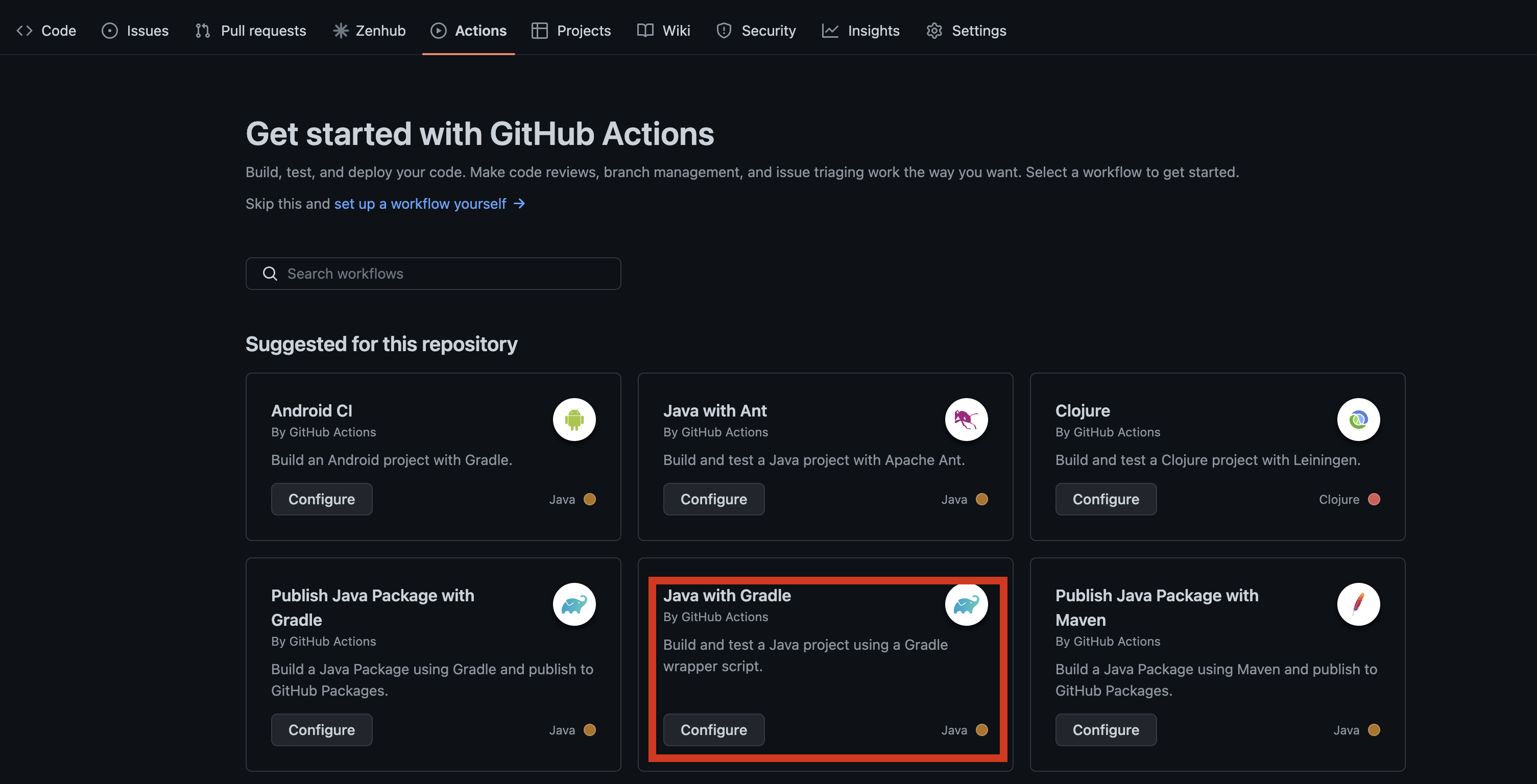Click the Settings gear icon in the repository nav
This screenshot has width=1537, height=784.
tap(934, 31)
